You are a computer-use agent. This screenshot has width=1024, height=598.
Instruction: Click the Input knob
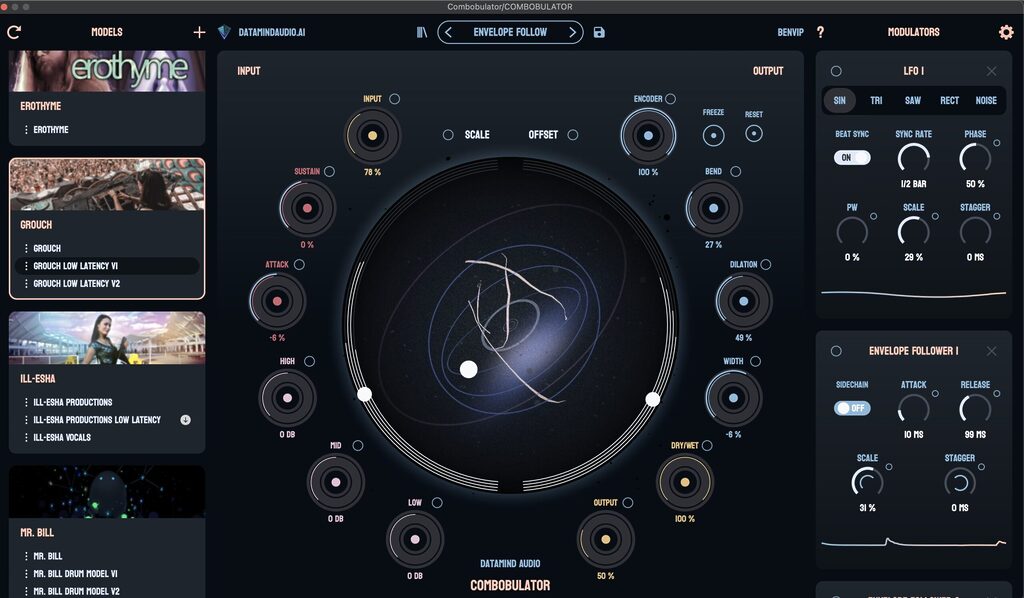pos(372,136)
